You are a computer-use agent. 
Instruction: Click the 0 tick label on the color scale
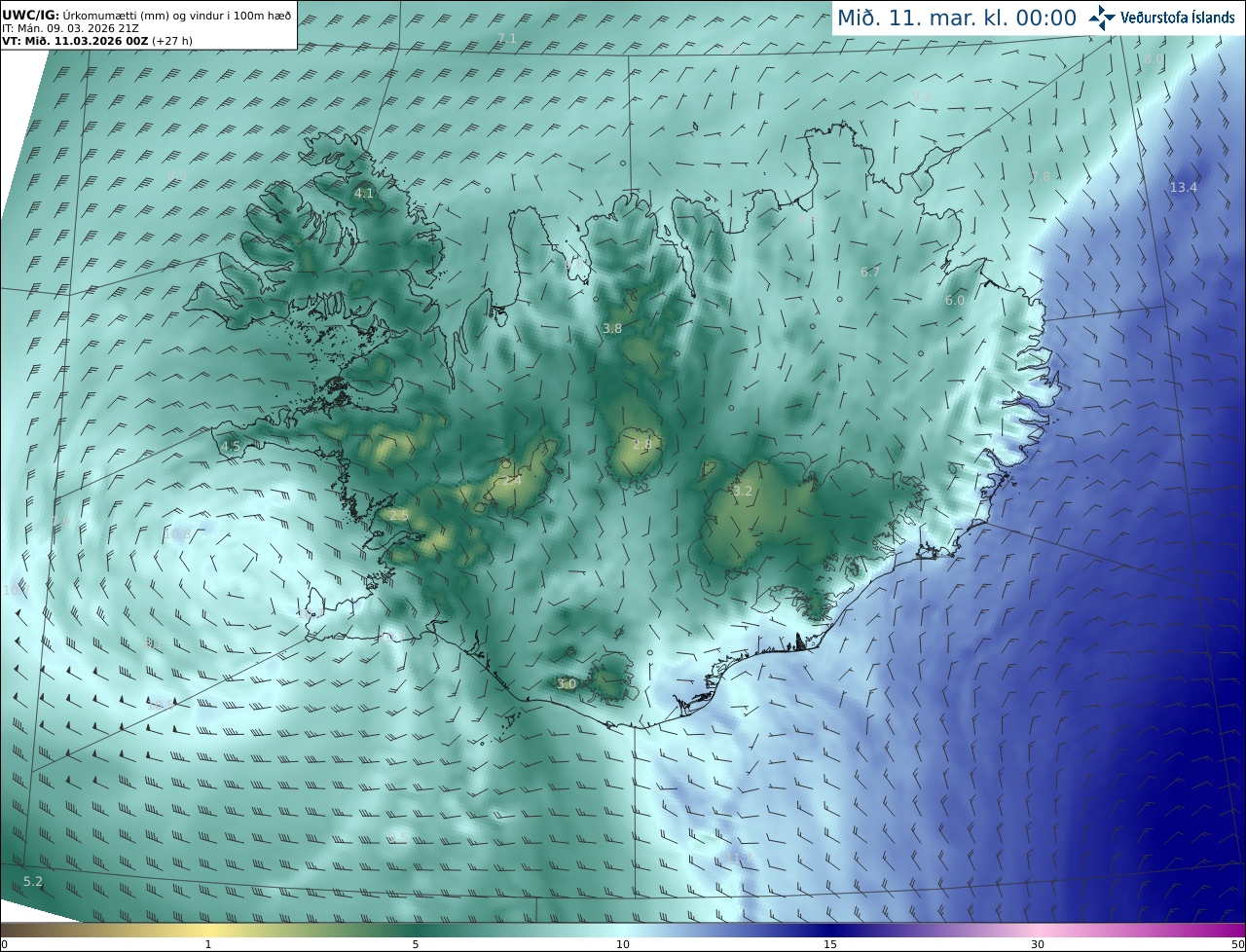(x=4, y=944)
